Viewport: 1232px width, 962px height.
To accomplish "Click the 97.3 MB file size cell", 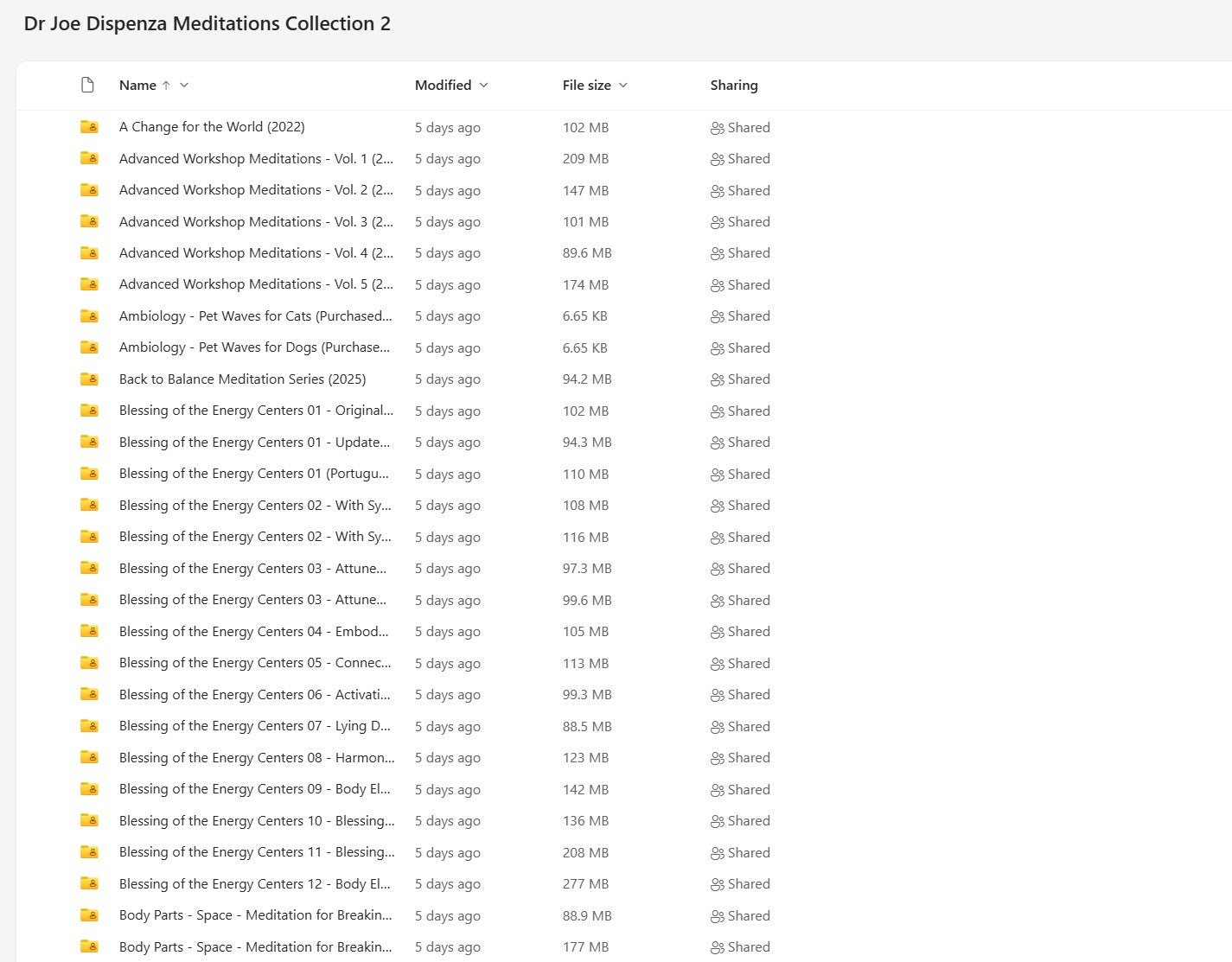I will click(587, 569).
